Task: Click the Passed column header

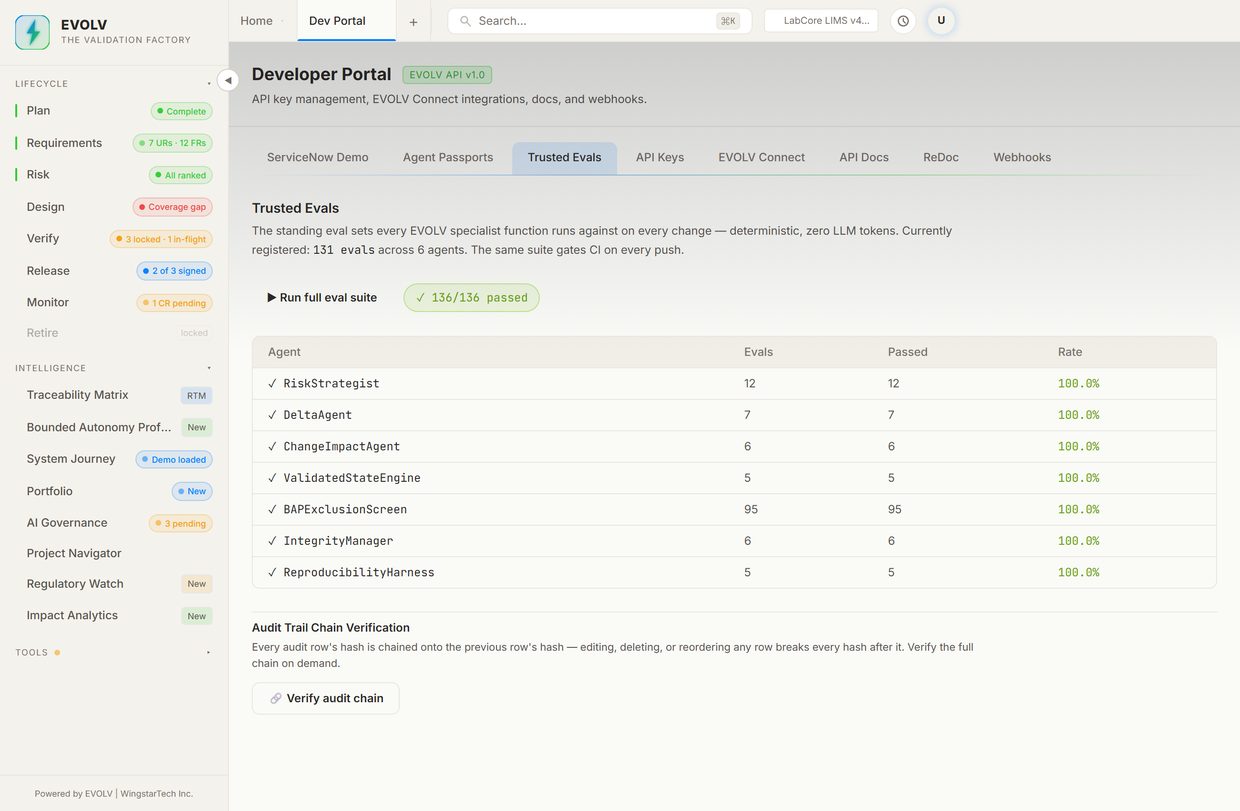Action: [908, 352]
